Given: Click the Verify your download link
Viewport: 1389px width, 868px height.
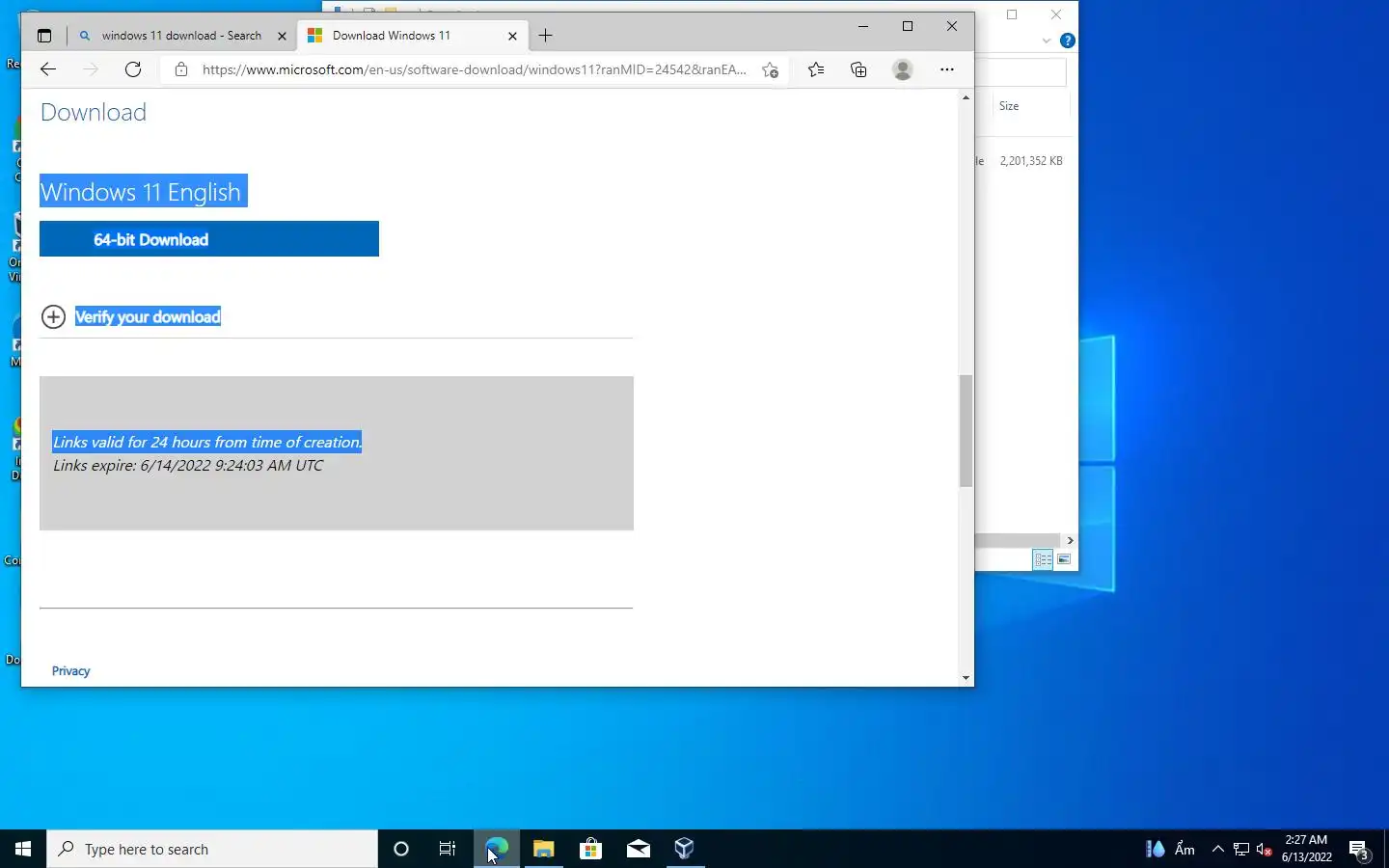Looking at the screenshot, I should pos(148,316).
